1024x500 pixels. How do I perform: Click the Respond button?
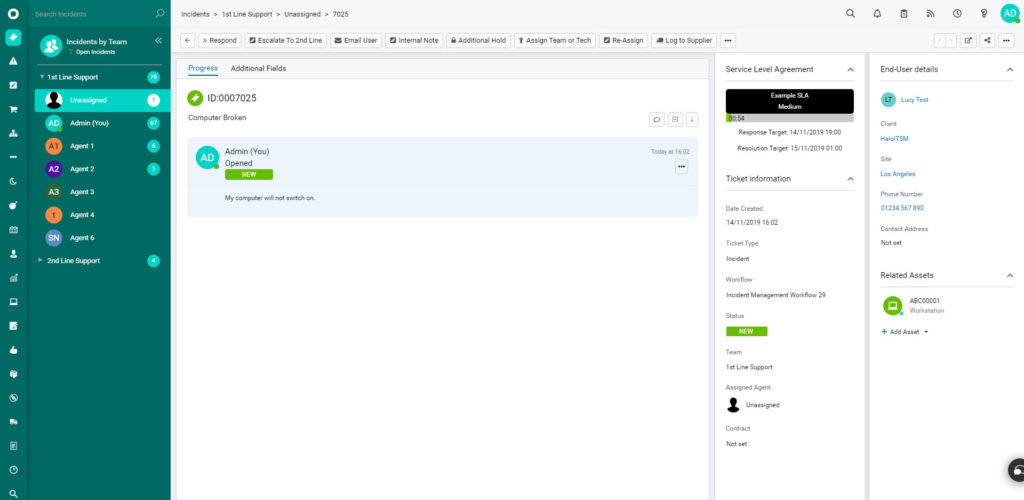coord(220,40)
